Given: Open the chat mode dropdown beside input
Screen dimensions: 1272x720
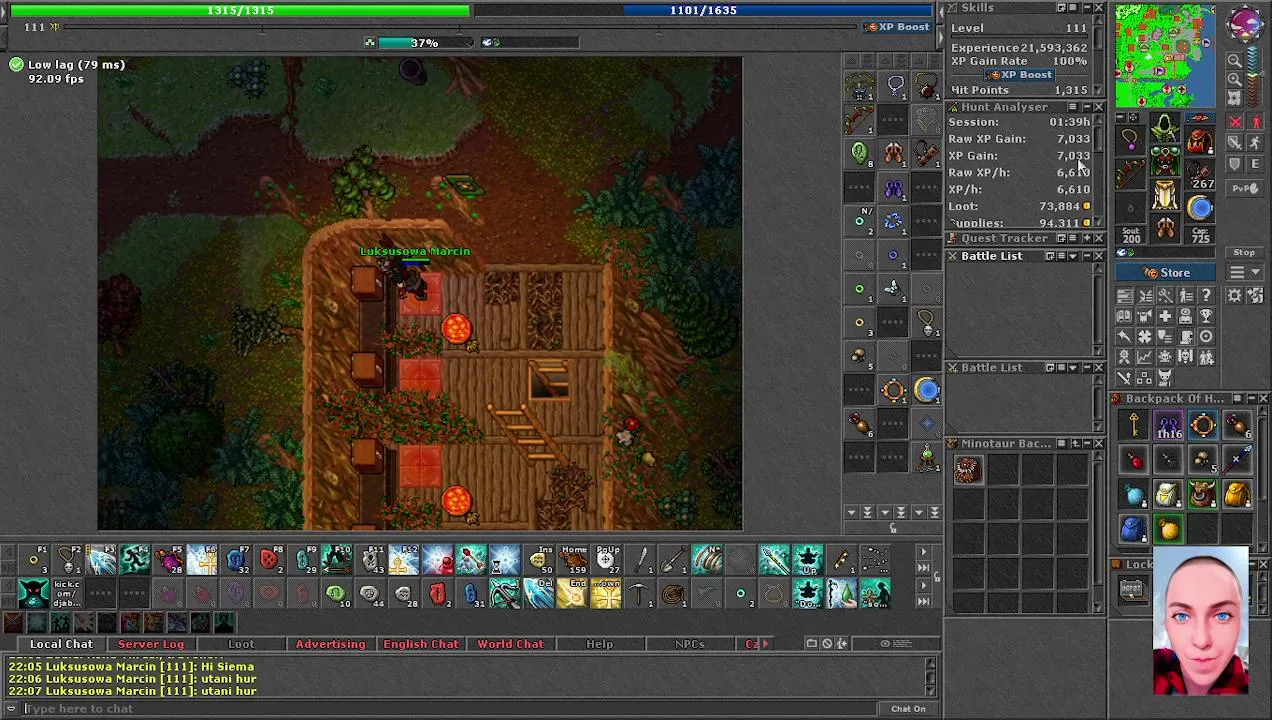Looking at the screenshot, I should click(x=11, y=709).
